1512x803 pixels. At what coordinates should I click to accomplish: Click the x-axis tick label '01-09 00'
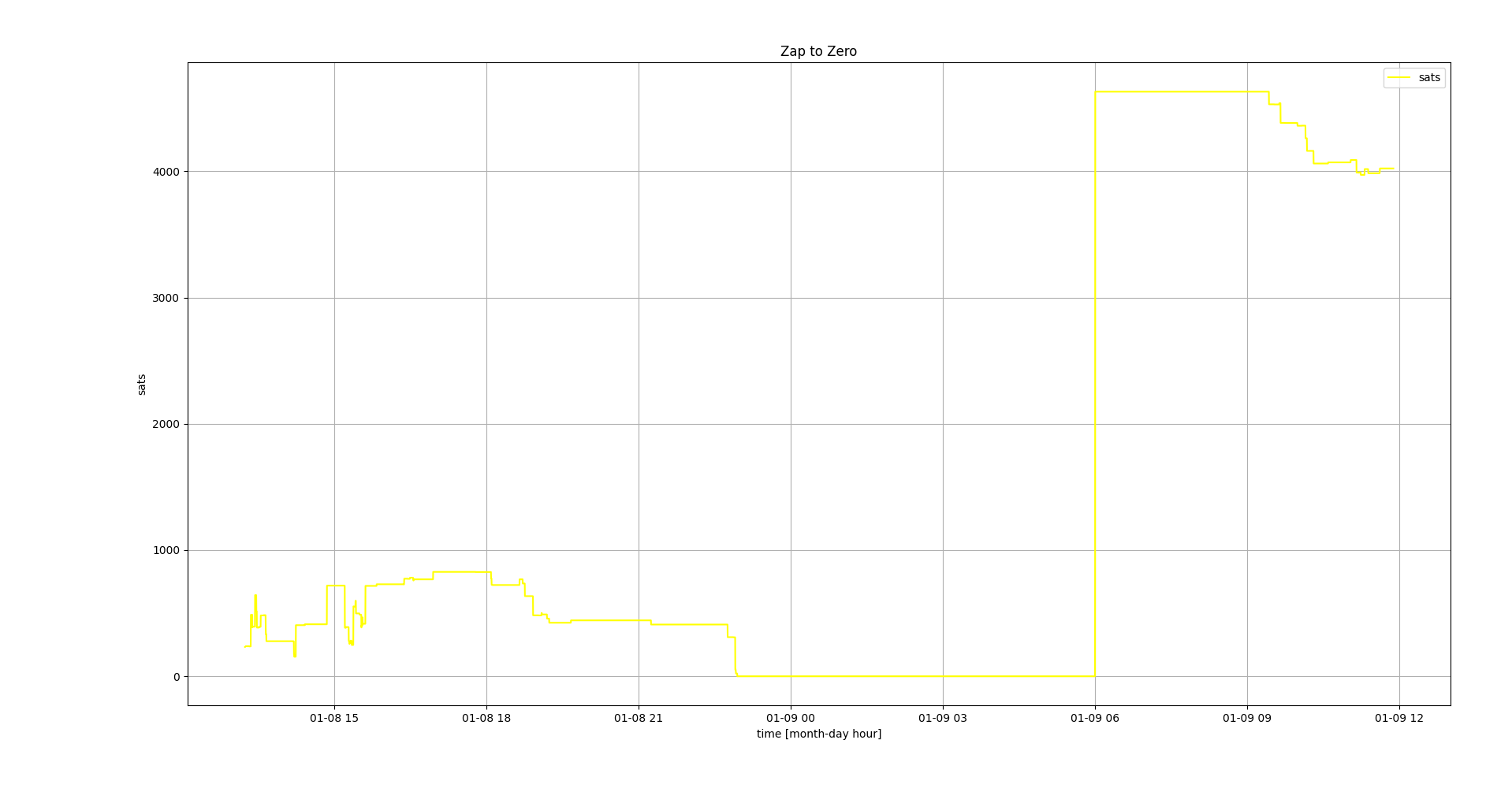[791, 718]
